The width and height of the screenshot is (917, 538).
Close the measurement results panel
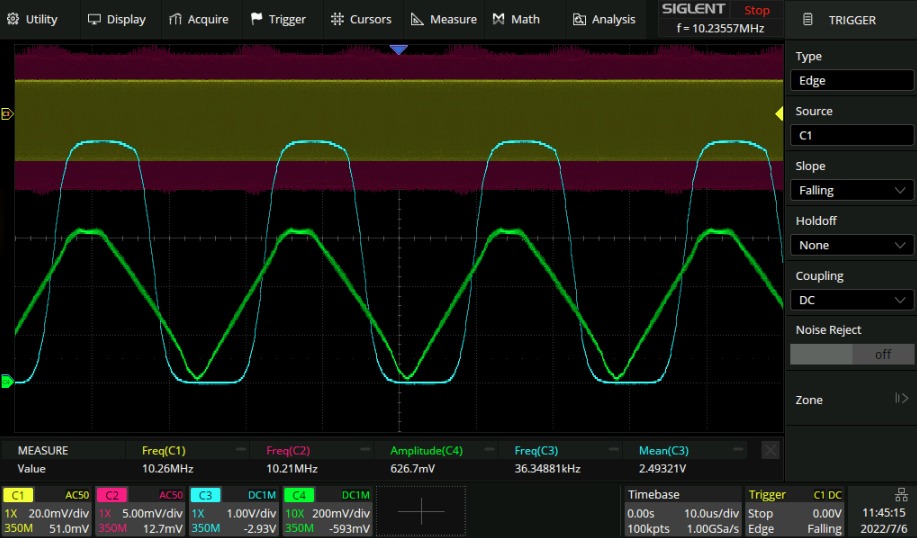(770, 451)
